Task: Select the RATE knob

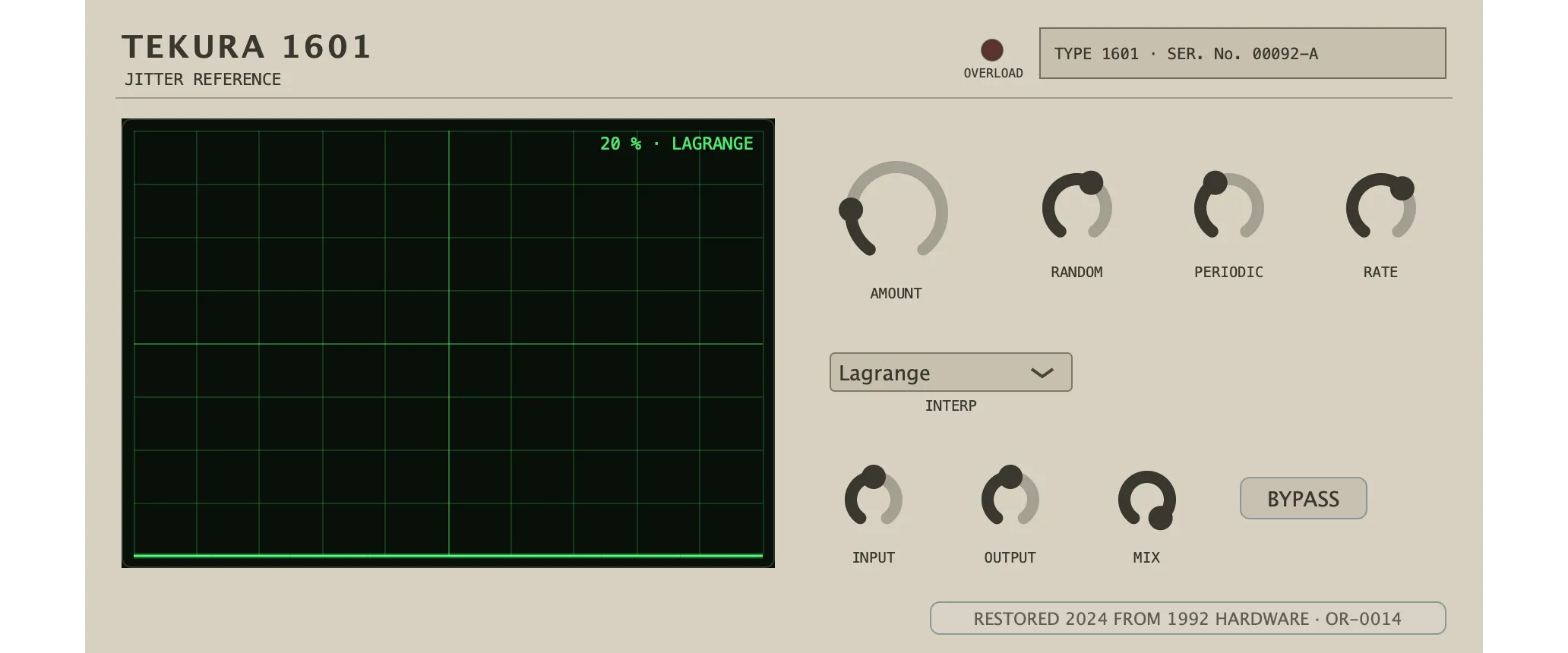Action: coord(1380,207)
